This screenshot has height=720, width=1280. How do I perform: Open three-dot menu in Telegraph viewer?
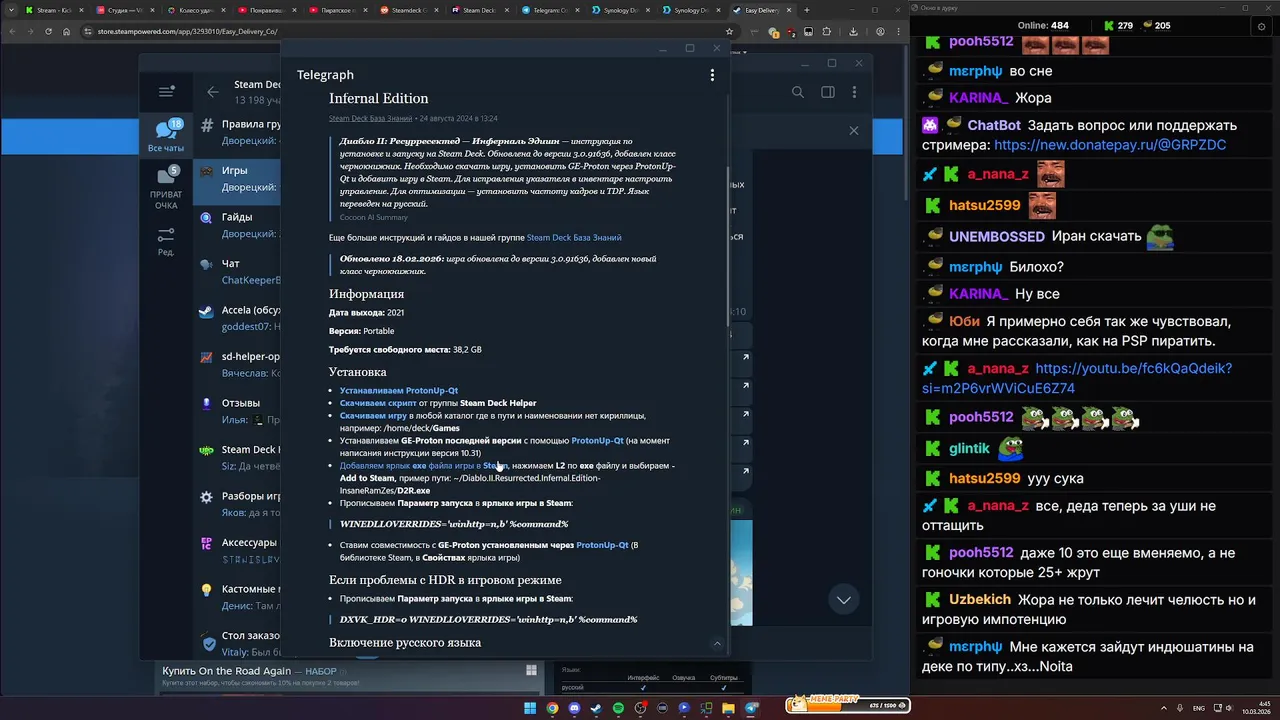pos(712,75)
